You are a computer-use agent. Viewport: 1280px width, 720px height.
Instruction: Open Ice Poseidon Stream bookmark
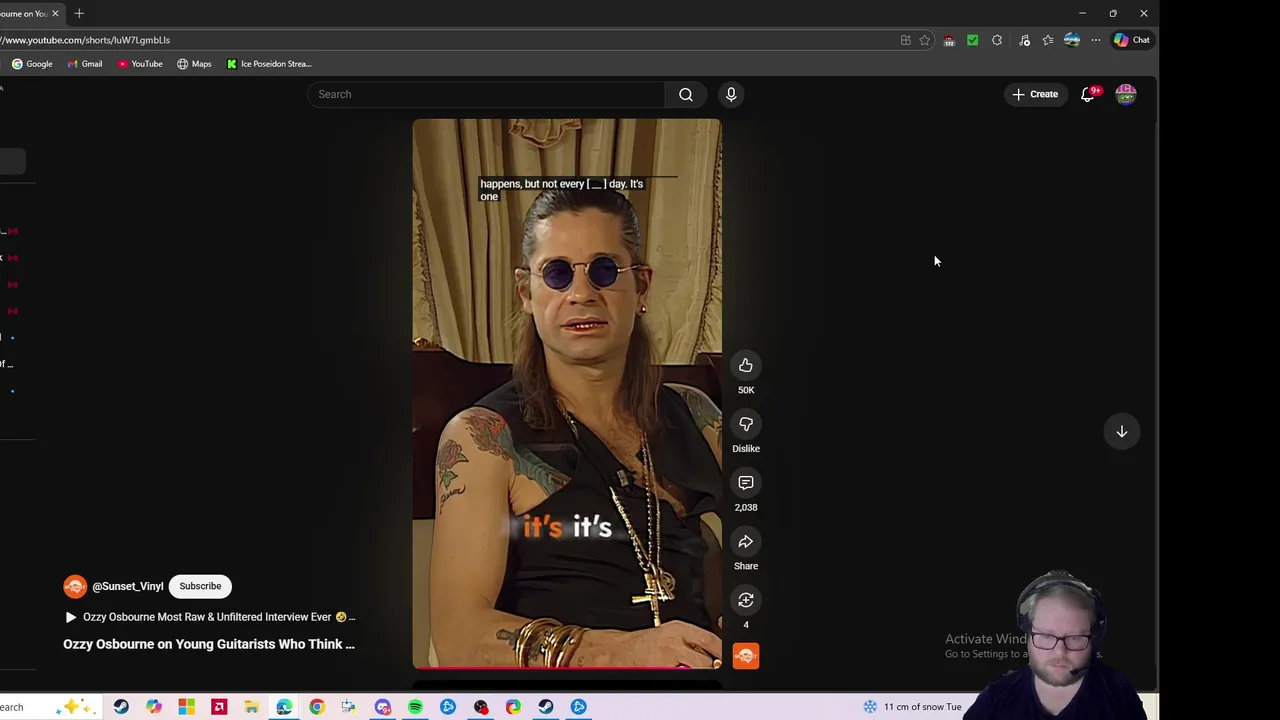[269, 64]
